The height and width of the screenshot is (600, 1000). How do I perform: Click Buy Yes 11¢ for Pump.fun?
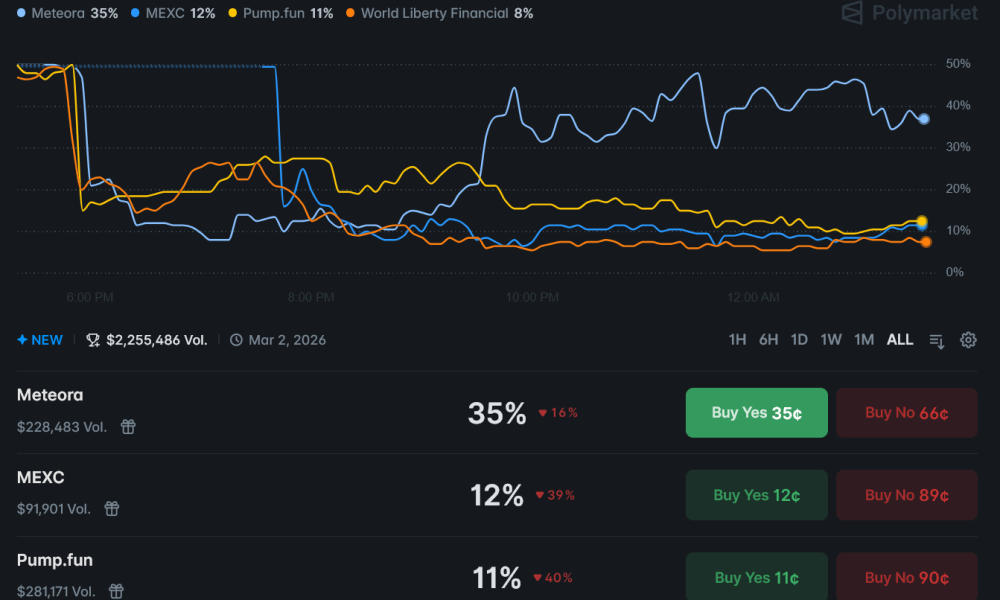pos(756,577)
